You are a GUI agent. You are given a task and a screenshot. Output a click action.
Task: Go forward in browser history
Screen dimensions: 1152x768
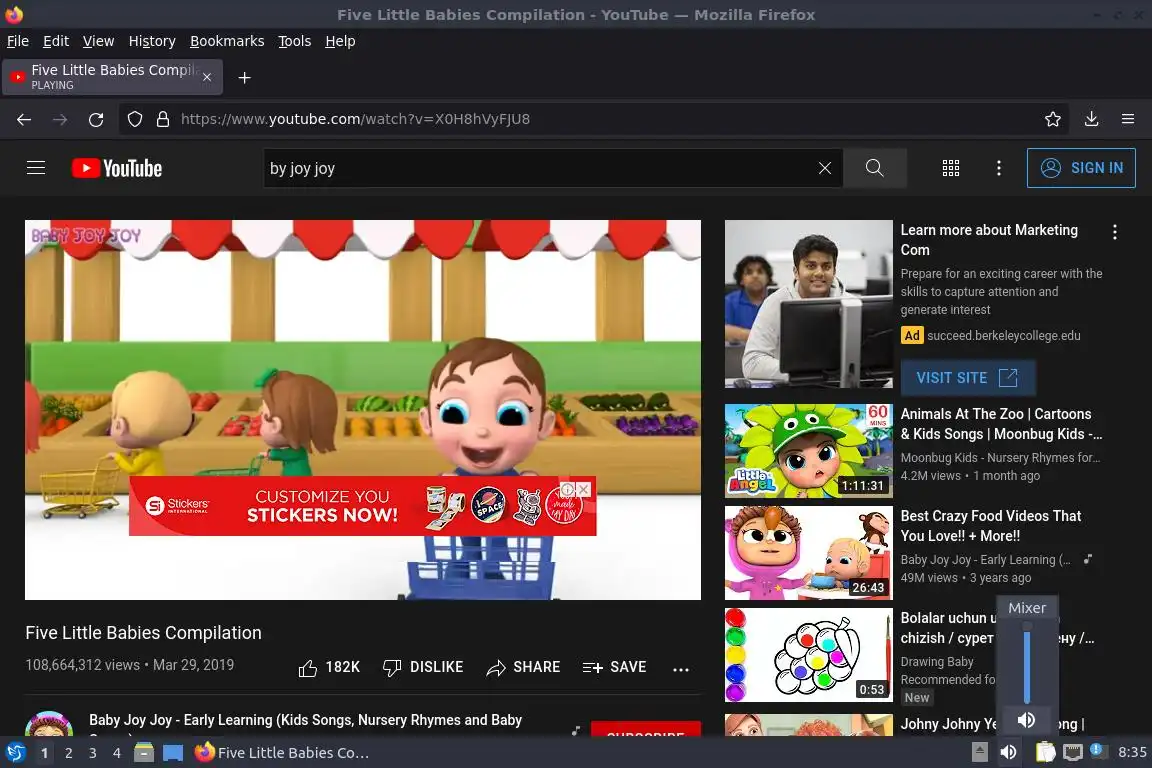[60, 119]
